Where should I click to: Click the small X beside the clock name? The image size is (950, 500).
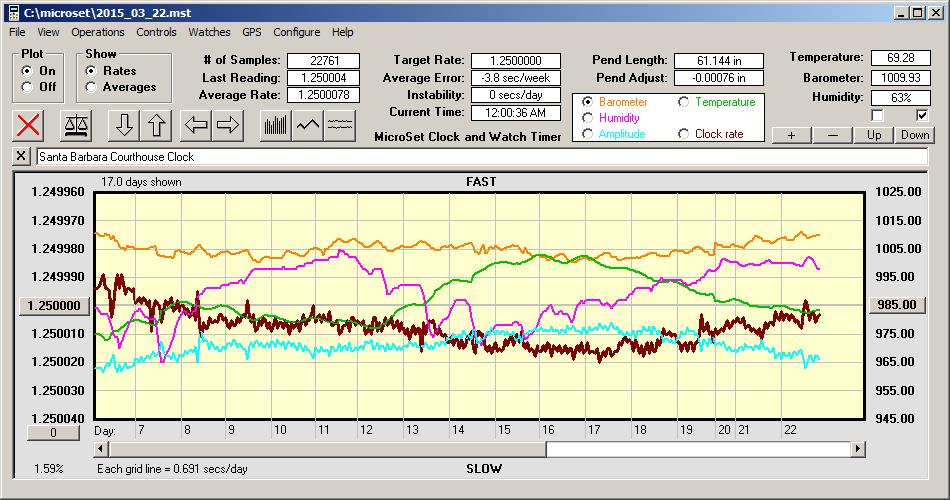pos(21,156)
